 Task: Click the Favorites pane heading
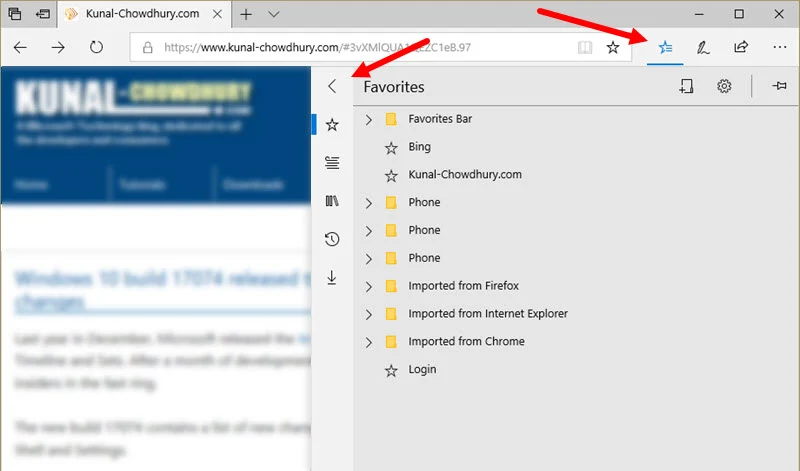(394, 87)
